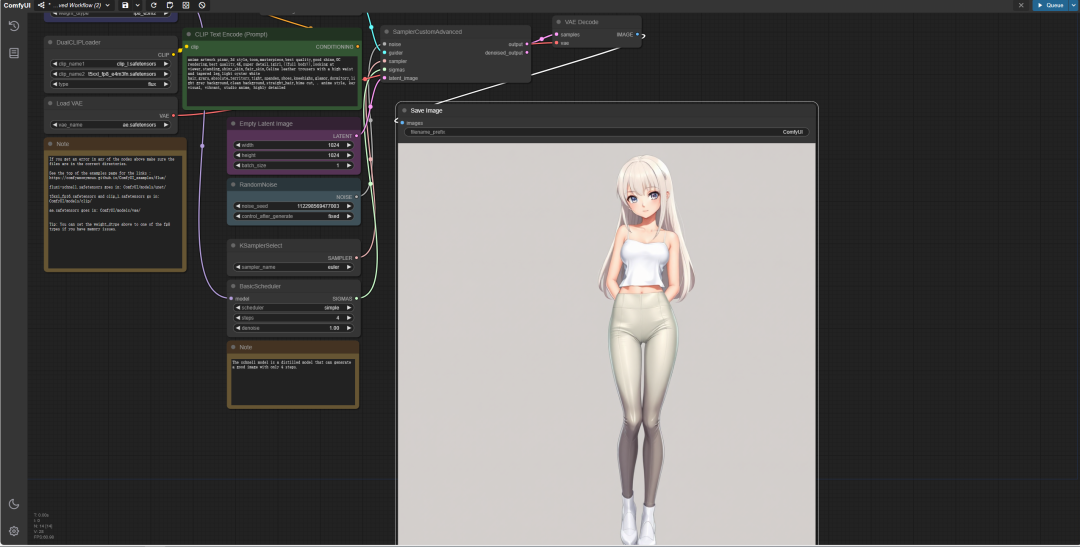This screenshot has width=1080, height=547.
Task: Increase height with right arrow
Action: click(349, 156)
